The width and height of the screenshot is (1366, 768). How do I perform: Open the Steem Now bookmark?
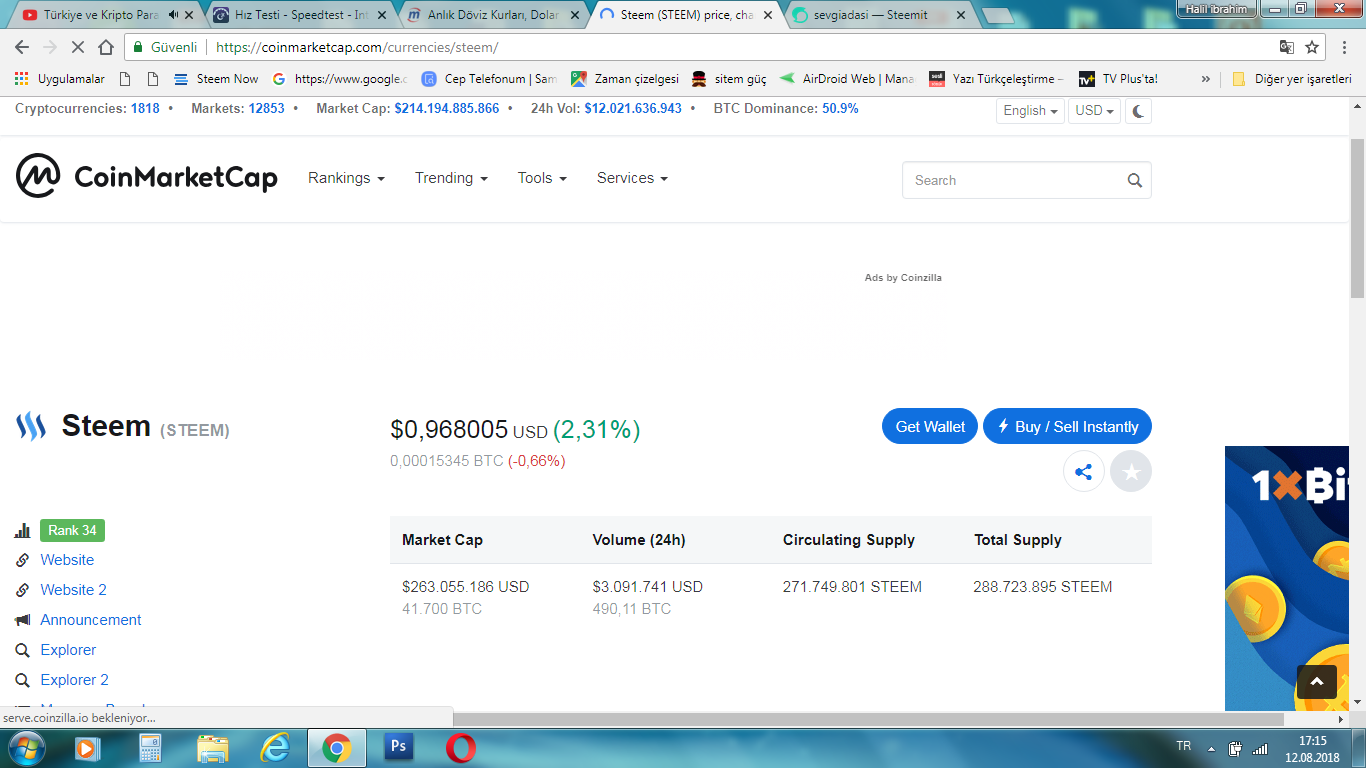point(216,79)
